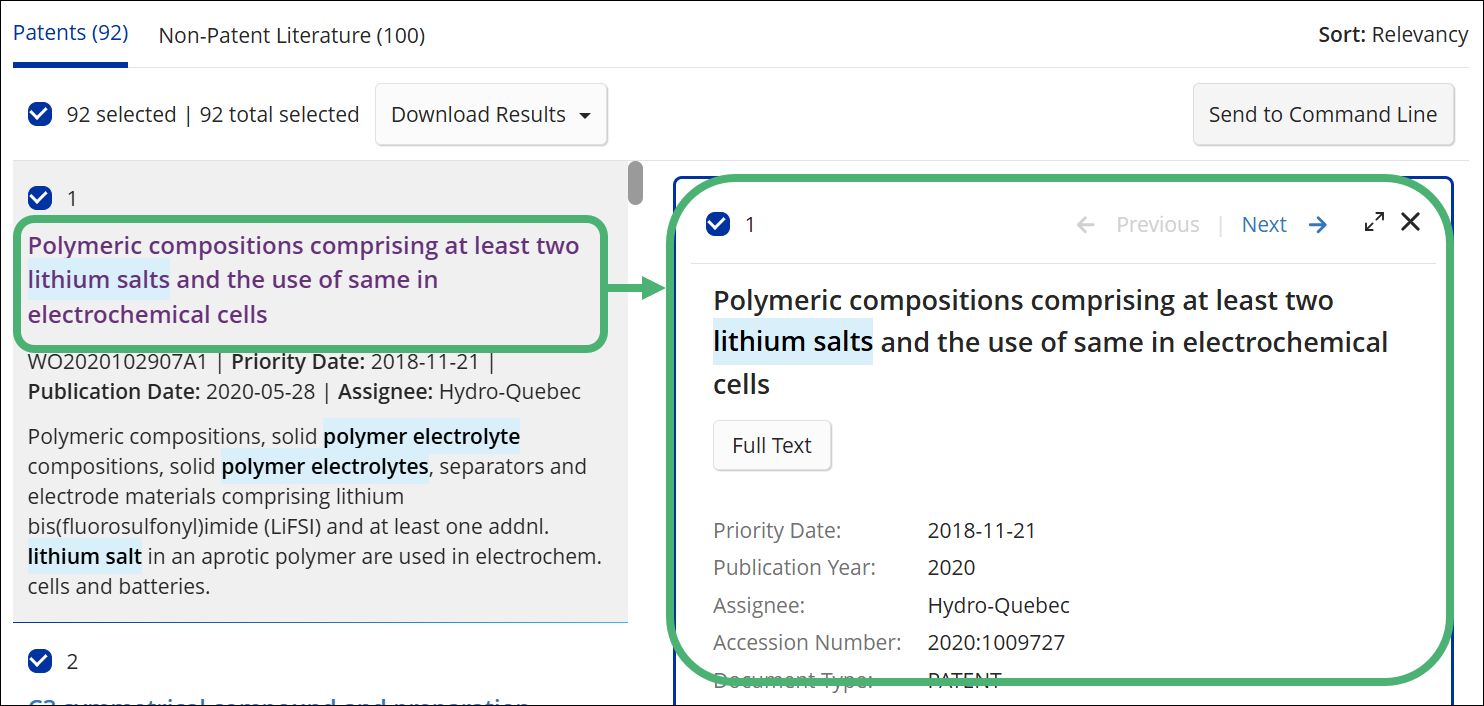Click the results list scrollbar thumb

635,183
